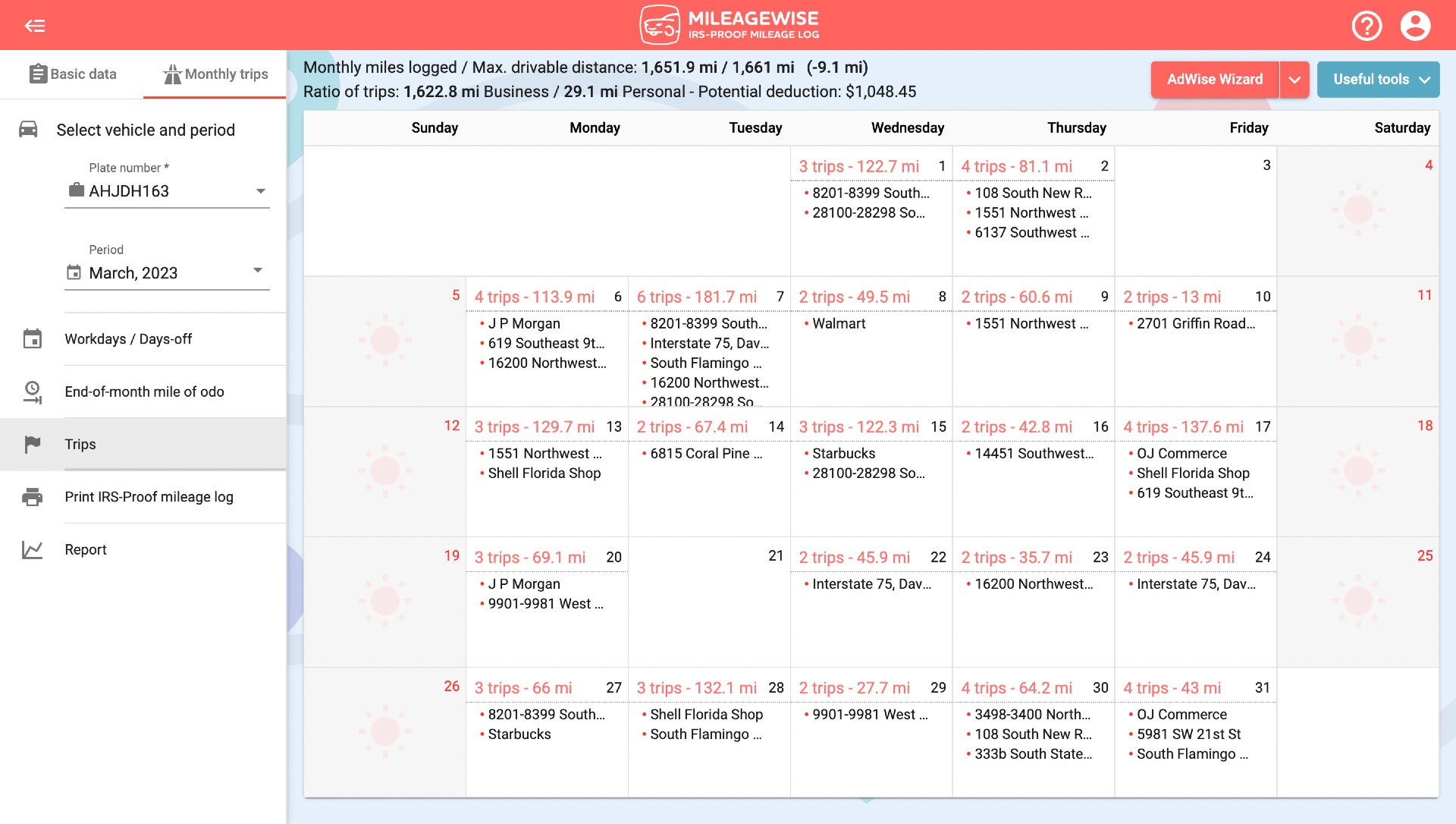Open Print IRS-Proof mileage log item
Image resolution: width=1456 pixels, height=824 pixels.
(x=143, y=497)
